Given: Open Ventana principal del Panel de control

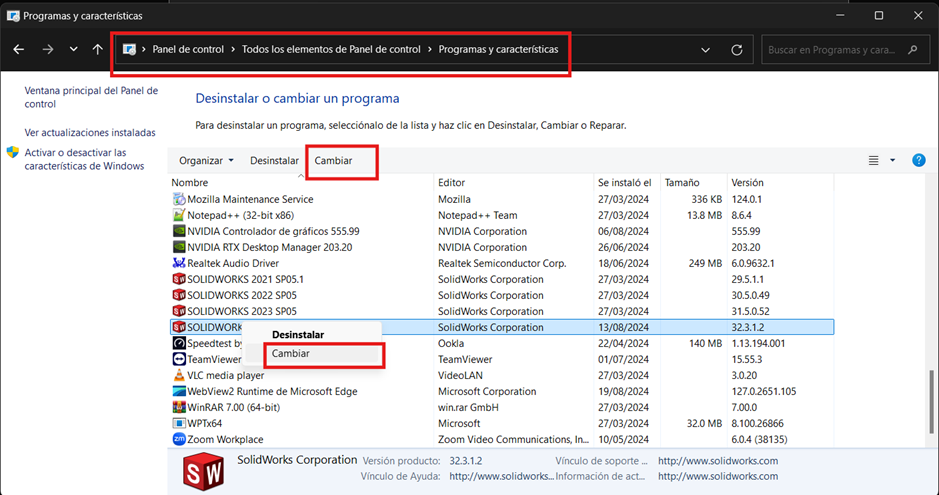Looking at the screenshot, I should [91, 97].
